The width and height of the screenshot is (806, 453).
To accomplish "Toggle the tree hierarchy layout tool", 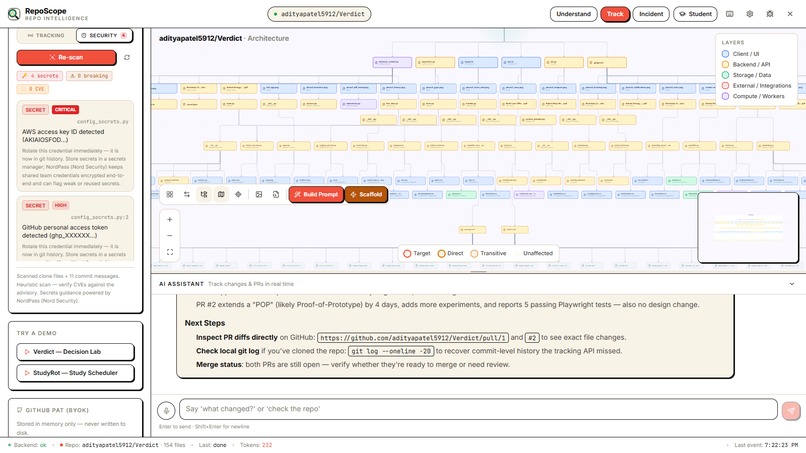I will pyautogui.click(x=204, y=194).
